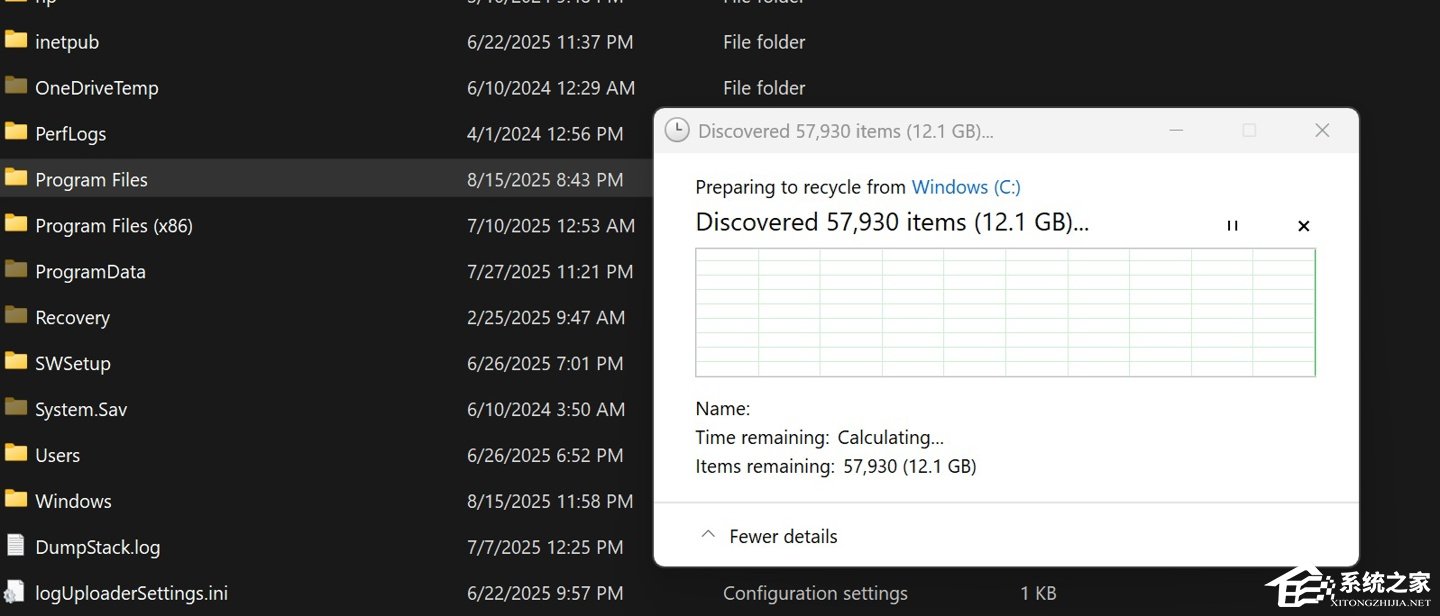Viewport: 1440px width, 616px height.
Task: Select the SWSetup folder name
Action: pyautogui.click(x=73, y=364)
